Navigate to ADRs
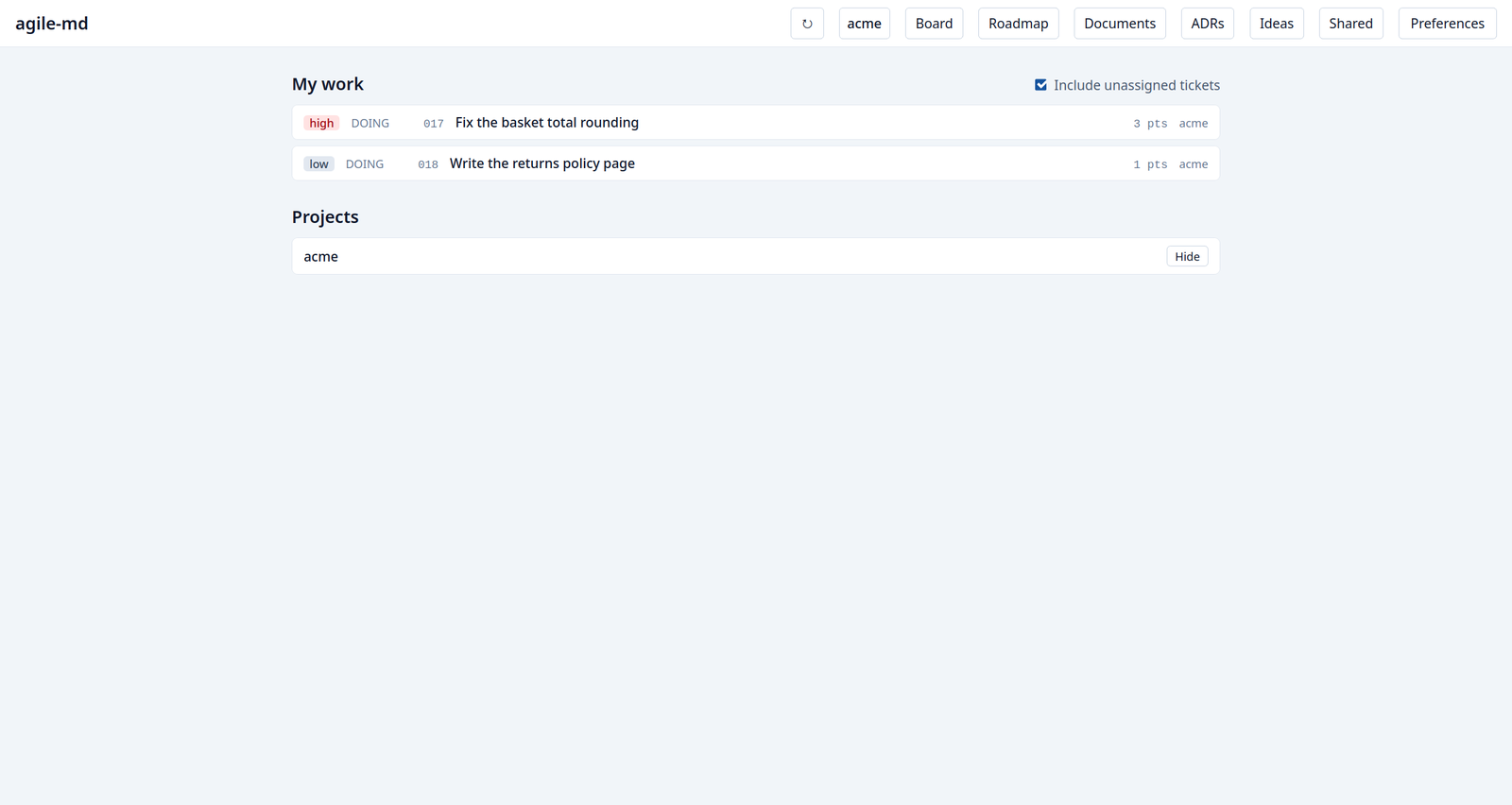 [x=1208, y=24]
